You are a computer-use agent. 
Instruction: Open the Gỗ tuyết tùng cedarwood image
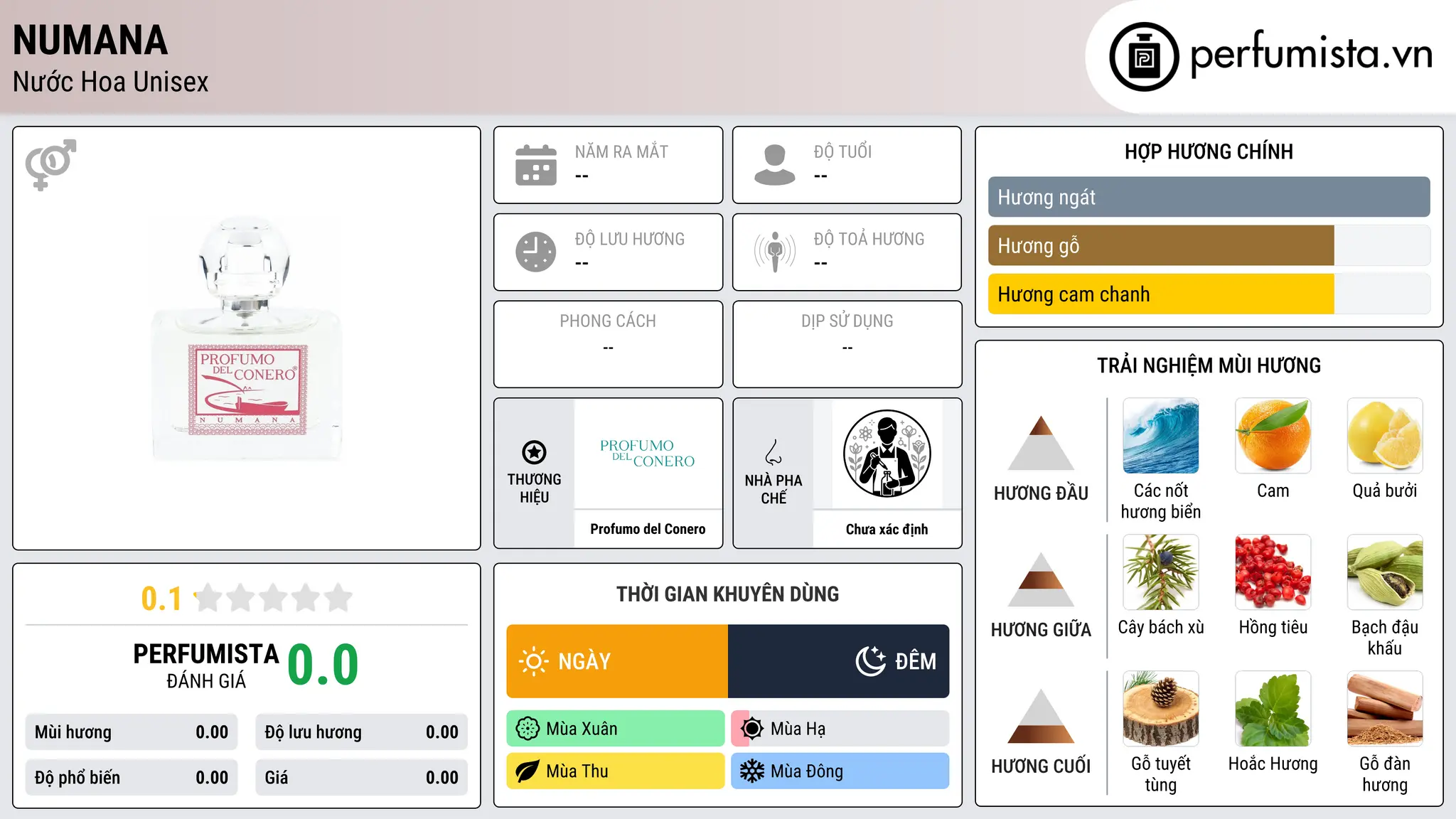coord(1161,709)
